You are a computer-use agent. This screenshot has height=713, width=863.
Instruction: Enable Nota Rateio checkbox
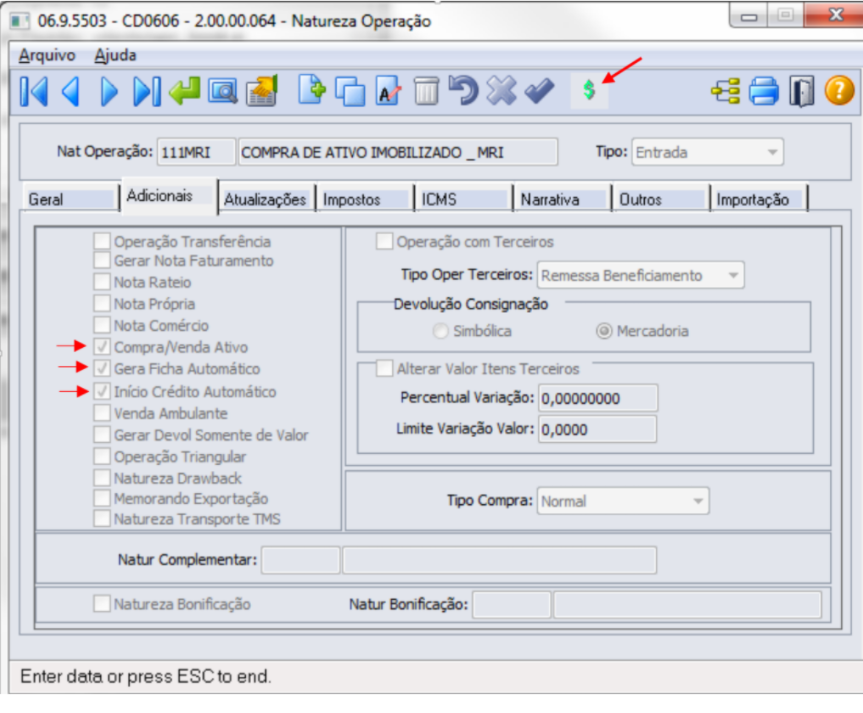click(102, 282)
